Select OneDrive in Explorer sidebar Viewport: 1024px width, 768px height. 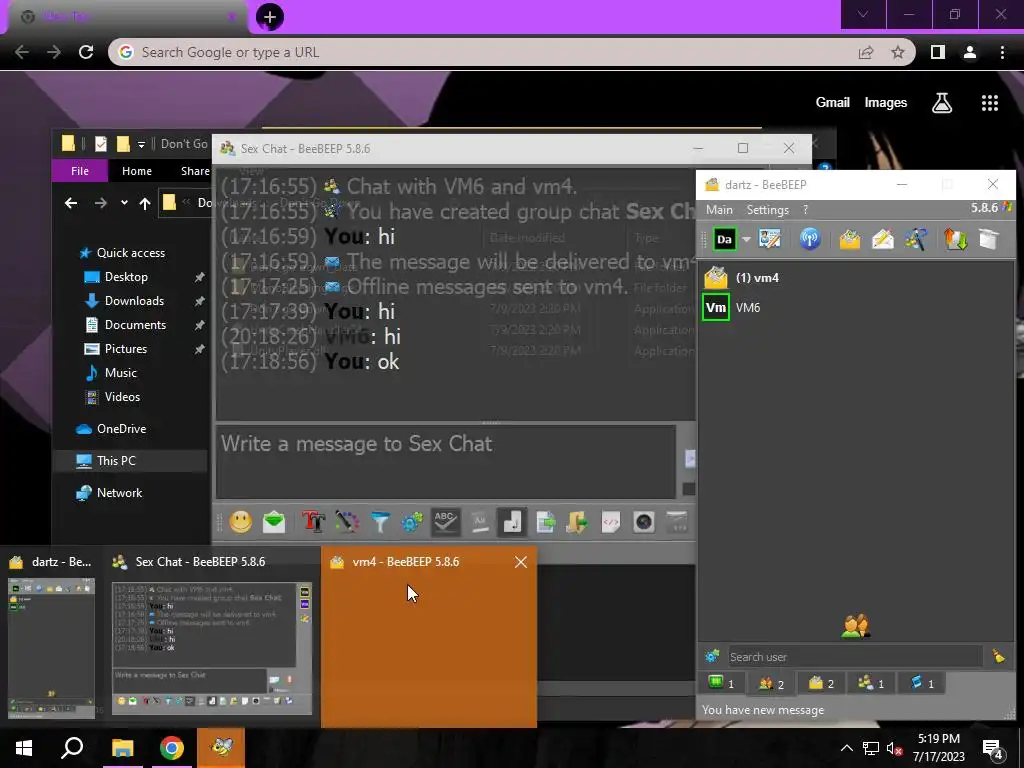[121, 428]
